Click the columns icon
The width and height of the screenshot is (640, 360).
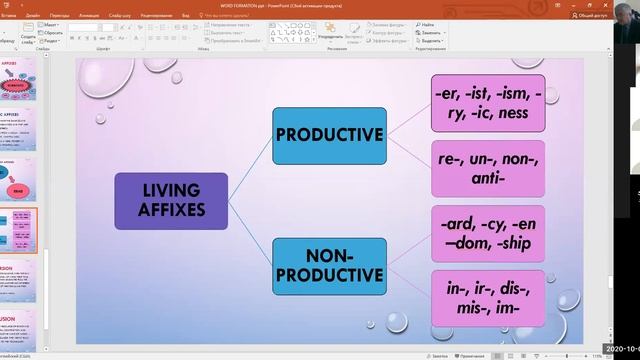(x=185, y=38)
